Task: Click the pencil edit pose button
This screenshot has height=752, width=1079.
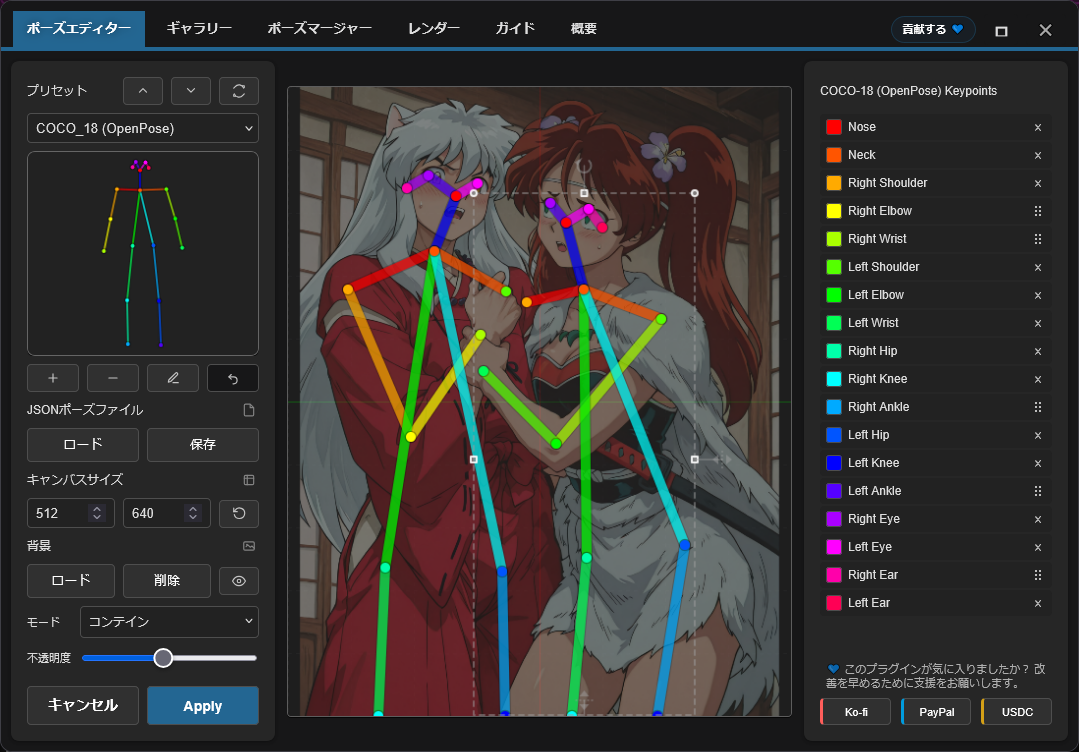Action: tap(173, 378)
